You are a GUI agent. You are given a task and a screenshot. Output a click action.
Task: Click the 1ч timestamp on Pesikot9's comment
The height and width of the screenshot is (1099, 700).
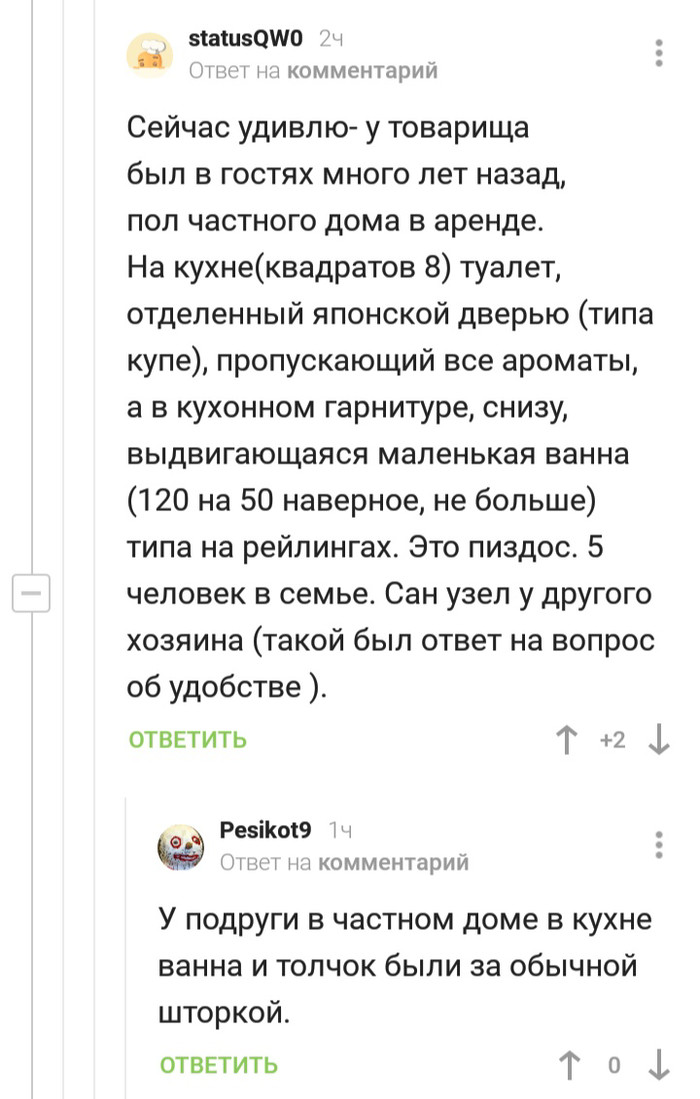tap(340, 831)
